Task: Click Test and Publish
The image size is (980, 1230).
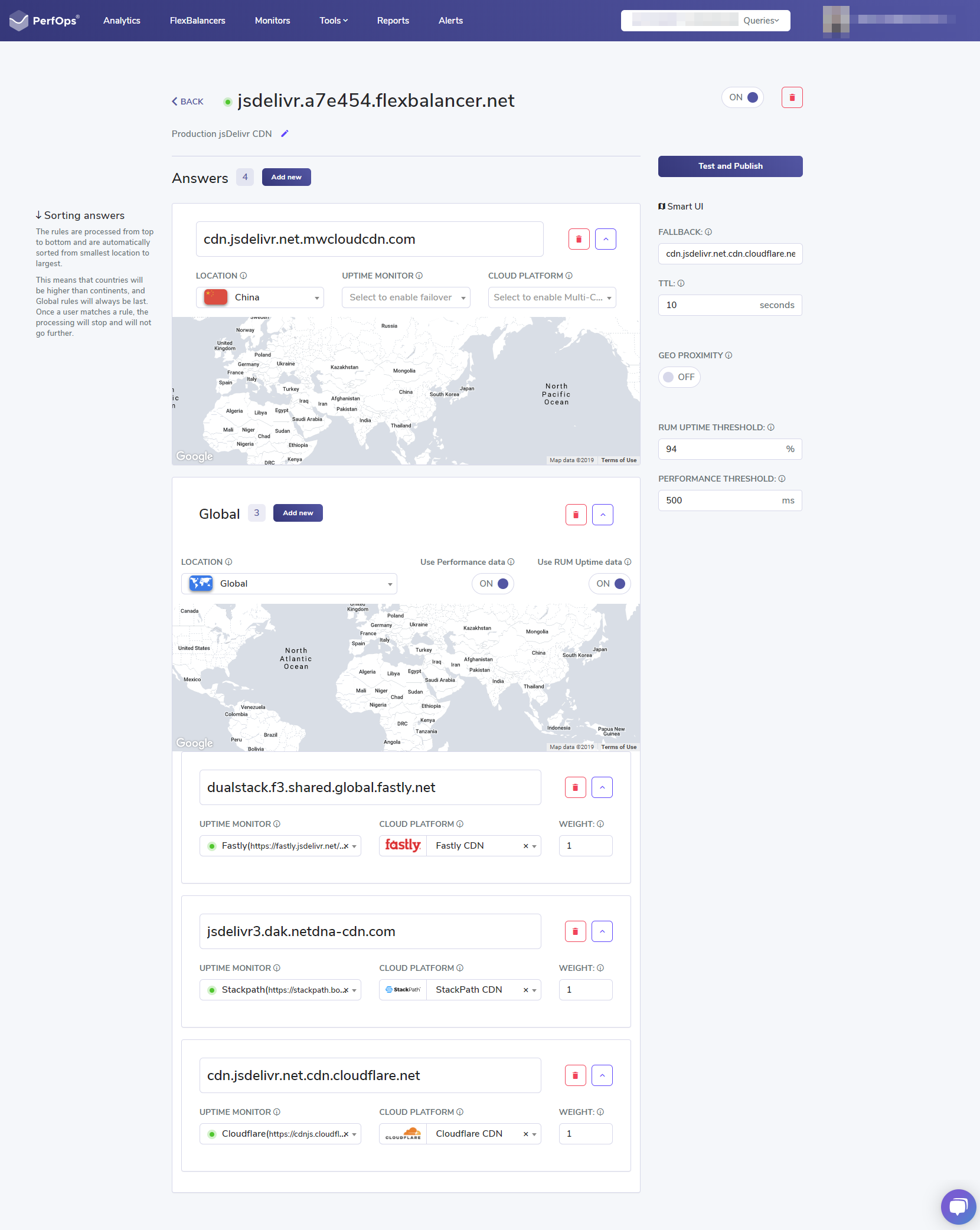Action: pyautogui.click(x=730, y=166)
